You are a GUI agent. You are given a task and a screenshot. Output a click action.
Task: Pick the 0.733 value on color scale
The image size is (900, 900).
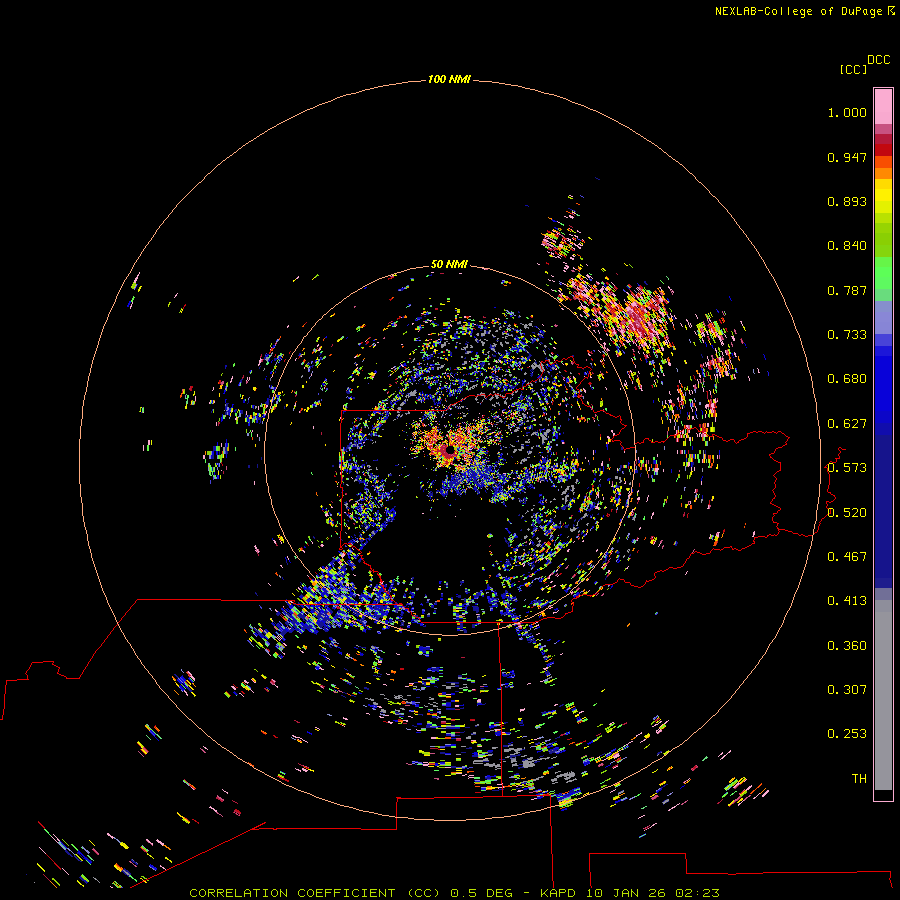[x=847, y=335]
